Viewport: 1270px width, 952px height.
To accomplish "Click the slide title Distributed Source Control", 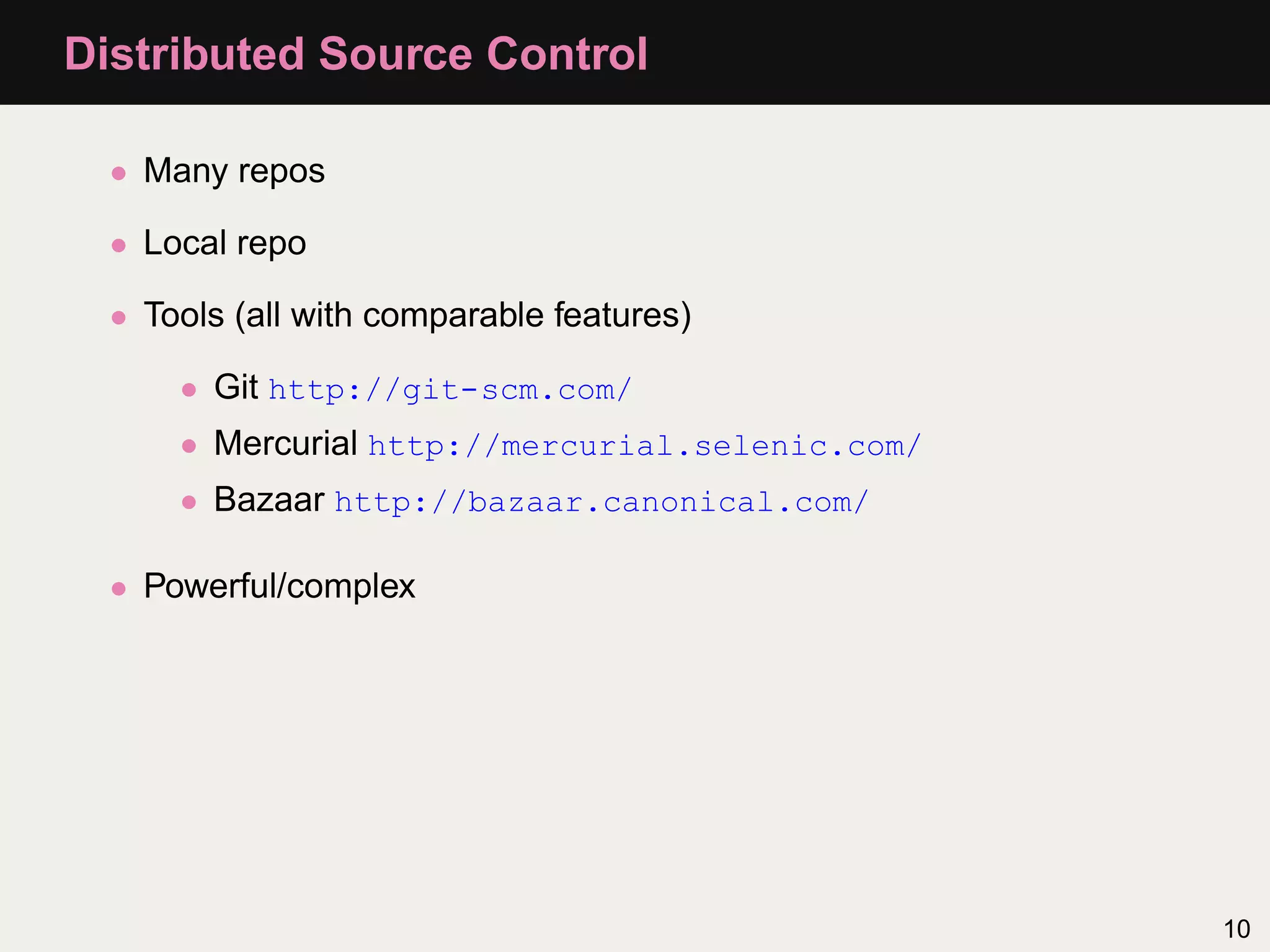I will pyautogui.click(x=356, y=54).
